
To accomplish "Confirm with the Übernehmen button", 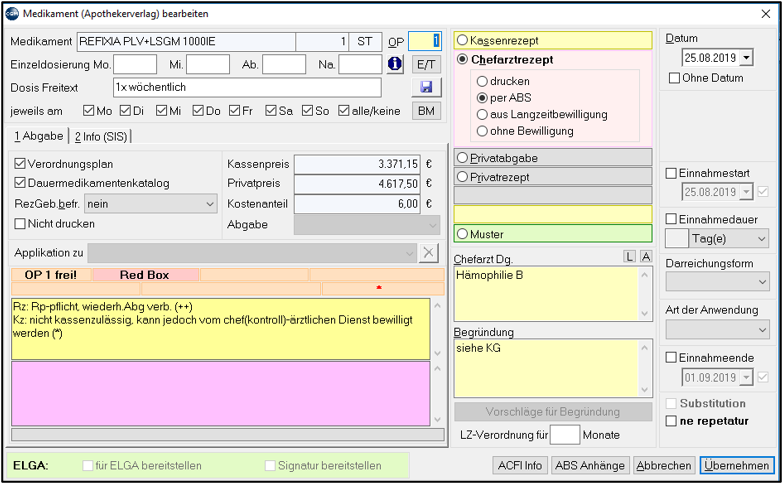I will pyautogui.click(x=737, y=466).
